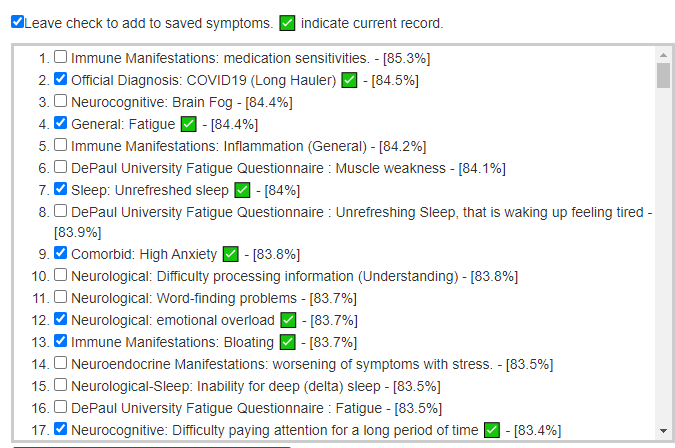This screenshot has width=675, height=448.
Task: Click the symptom list scrollbar thumb
Action: click(663, 75)
